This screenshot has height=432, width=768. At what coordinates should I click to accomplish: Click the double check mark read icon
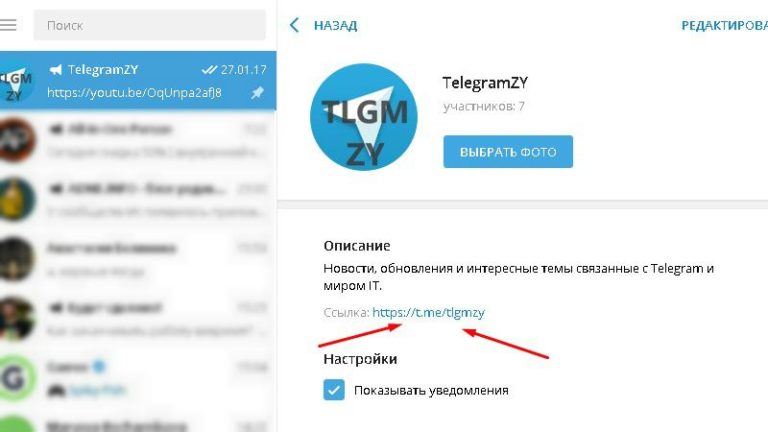[209, 70]
